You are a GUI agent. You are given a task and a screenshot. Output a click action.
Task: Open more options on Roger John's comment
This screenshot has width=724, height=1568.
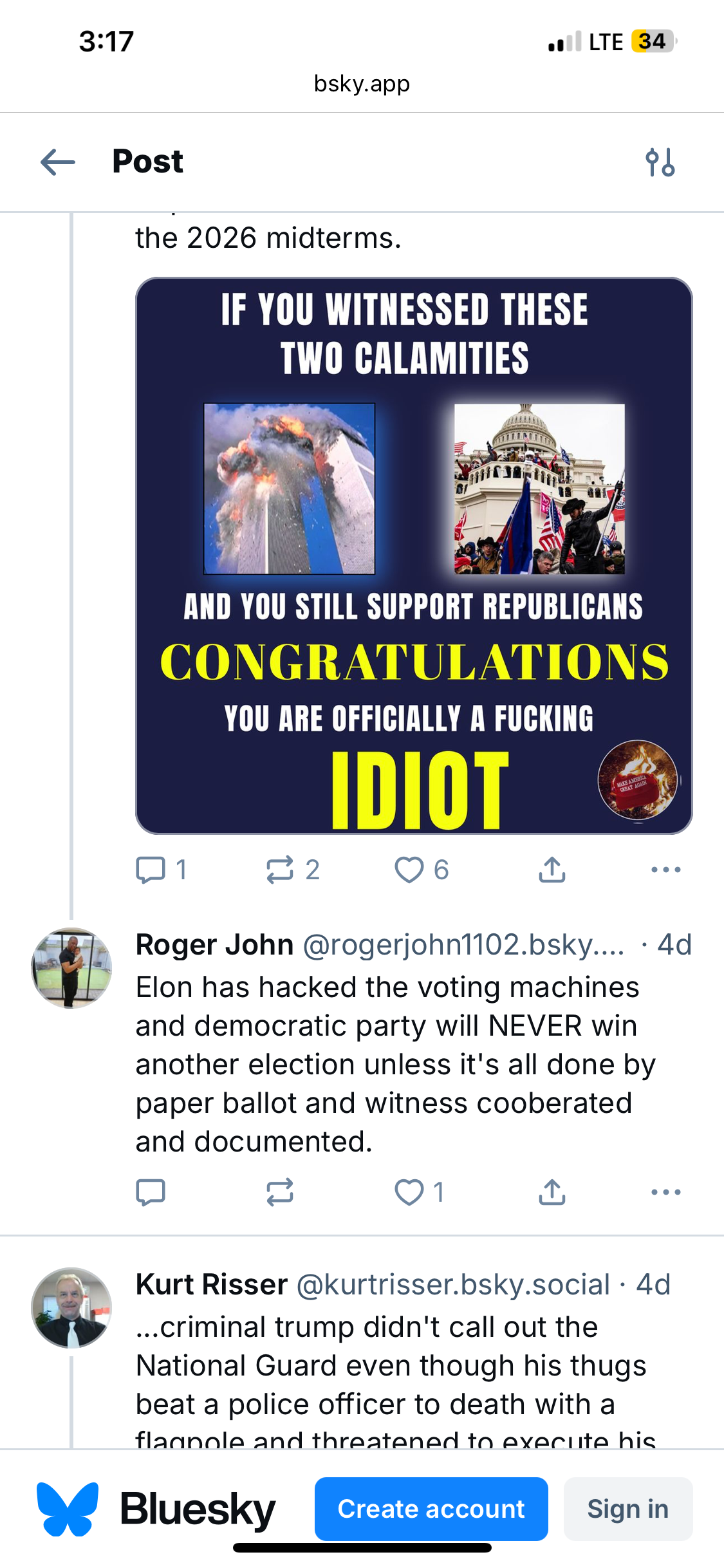[x=665, y=1192]
